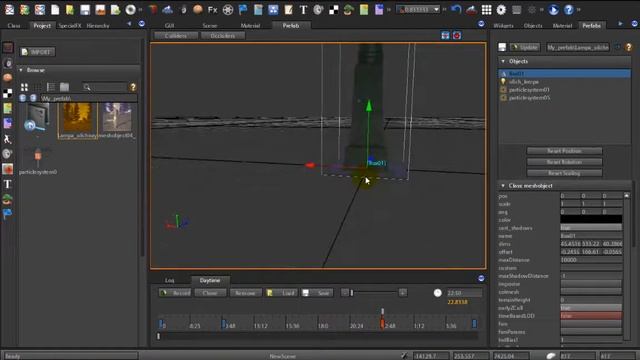Click the running figure icon in left sidebar
This screenshot has width=640, height=360.
pyautogui.click(x=7, y=139)
